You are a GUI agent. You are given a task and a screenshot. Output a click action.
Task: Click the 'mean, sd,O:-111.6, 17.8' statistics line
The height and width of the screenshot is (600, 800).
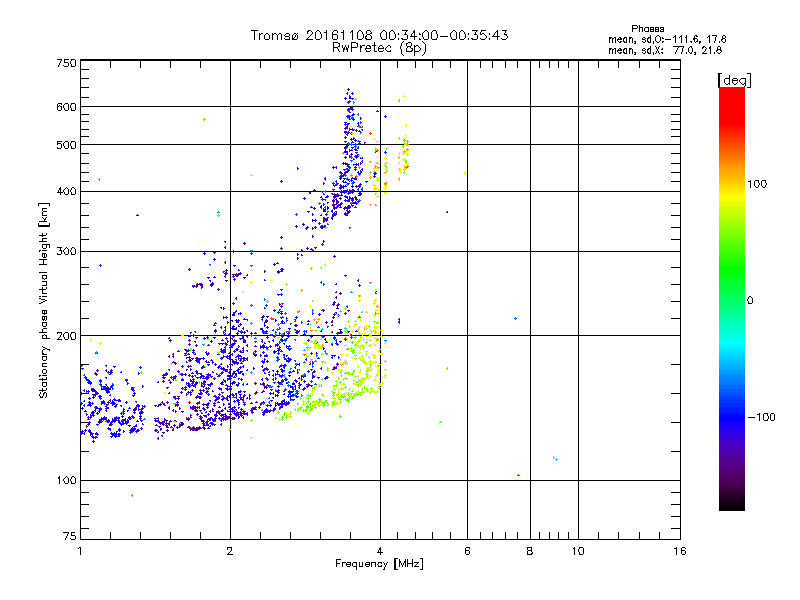667,39
